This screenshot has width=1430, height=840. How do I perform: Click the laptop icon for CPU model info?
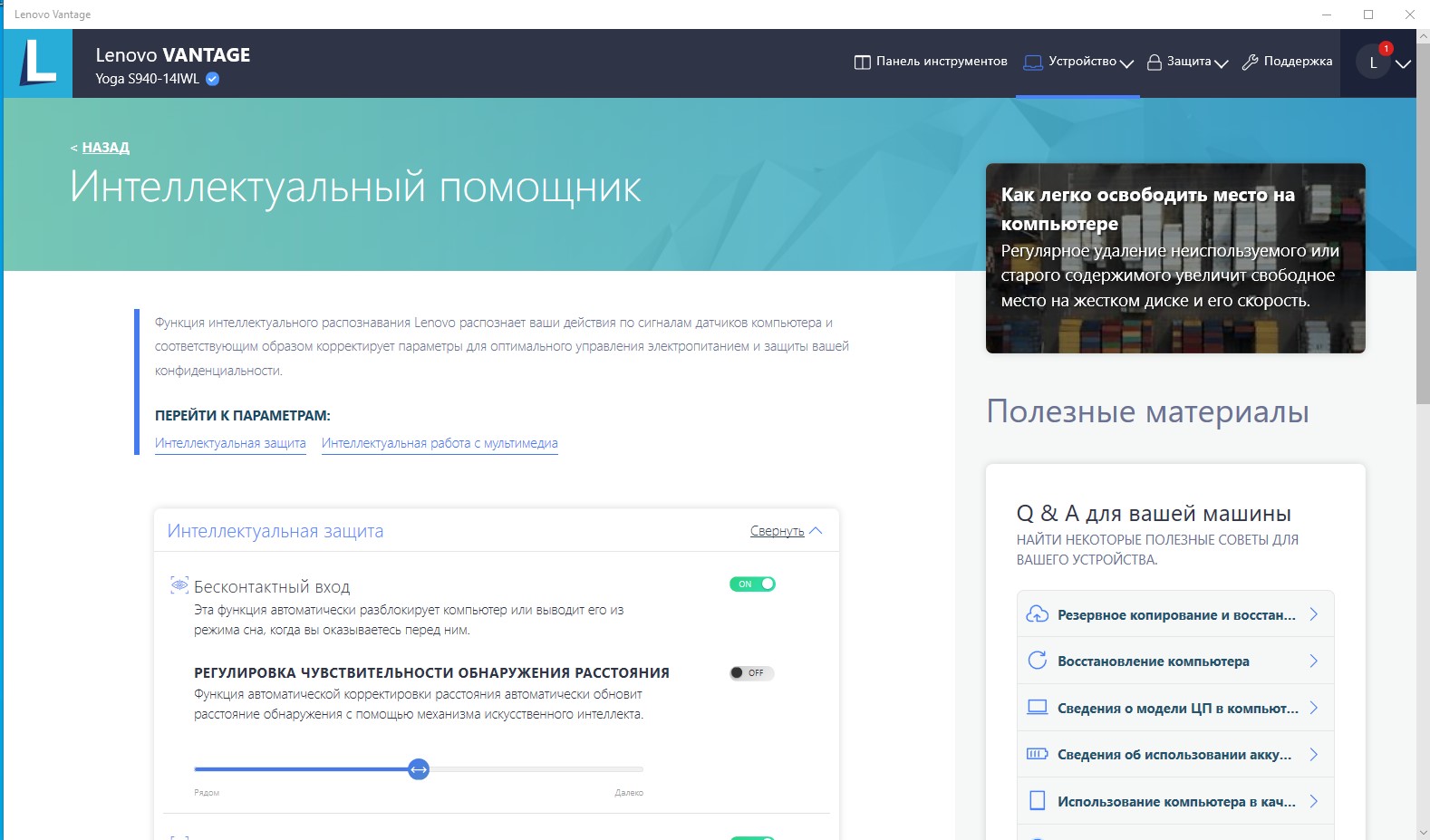1037,708
